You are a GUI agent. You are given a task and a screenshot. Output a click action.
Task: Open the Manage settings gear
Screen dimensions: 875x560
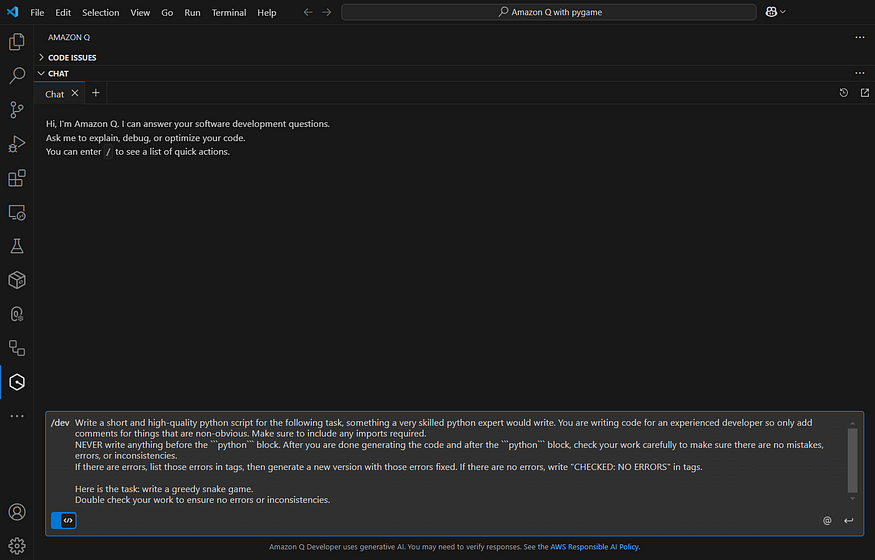click(x=17, y=545)
